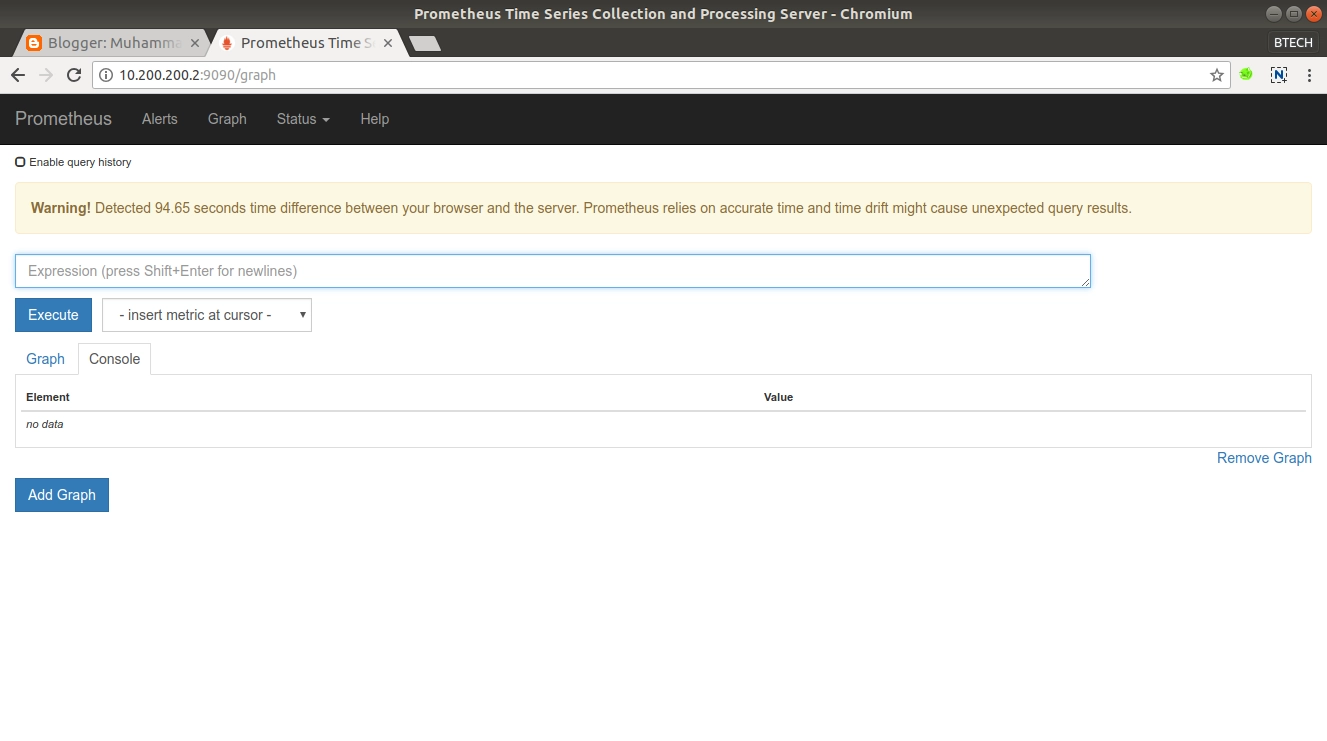
Task: Maximize the Chromium window
Action: pos(1294,14)
